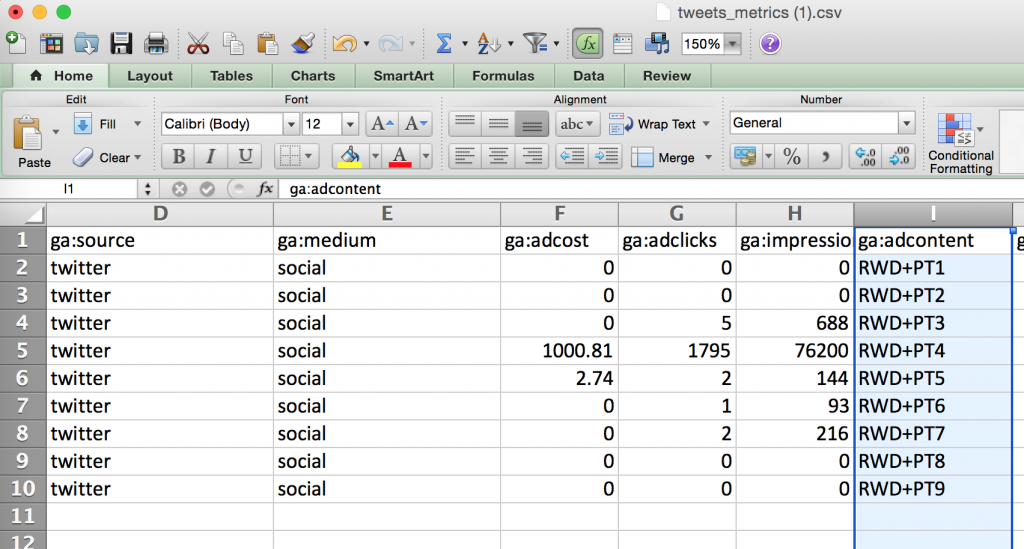This screenshot has width=1024, height=549.
Task: Toggle Align Middle vertical alignment
Action: pyautogui.click(x=498, y=123)
